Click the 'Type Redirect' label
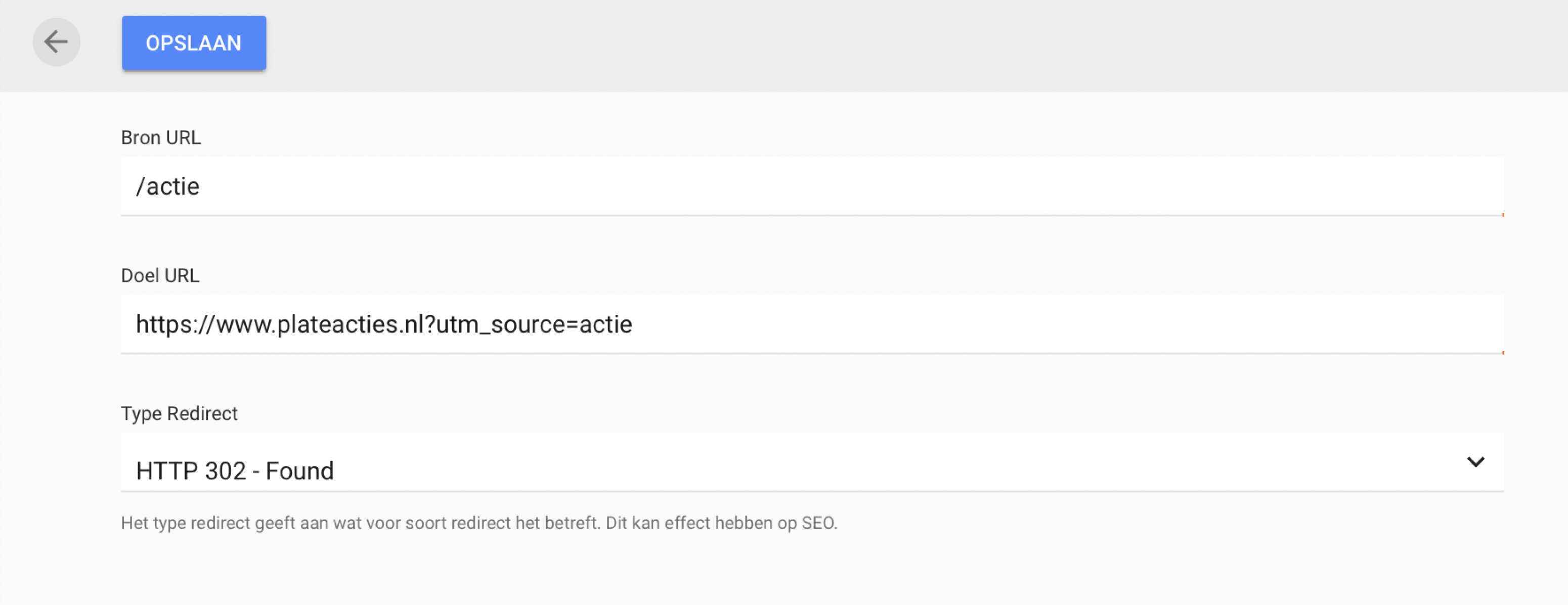 pyautogui.click(x=179, y=413)
